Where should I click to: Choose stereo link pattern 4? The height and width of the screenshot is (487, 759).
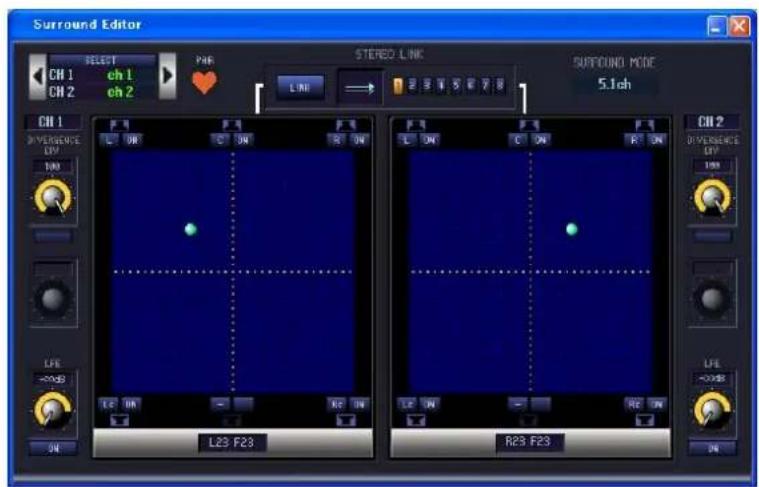(x=441, y=85)
